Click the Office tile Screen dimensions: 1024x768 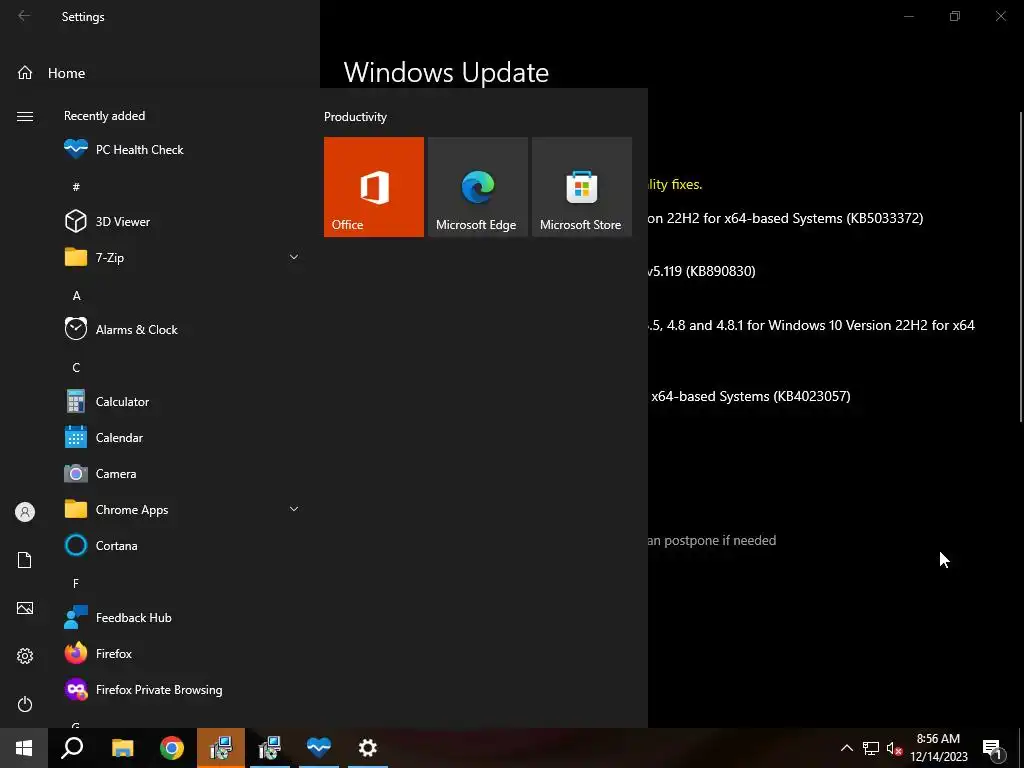click(x=374, y=187)
